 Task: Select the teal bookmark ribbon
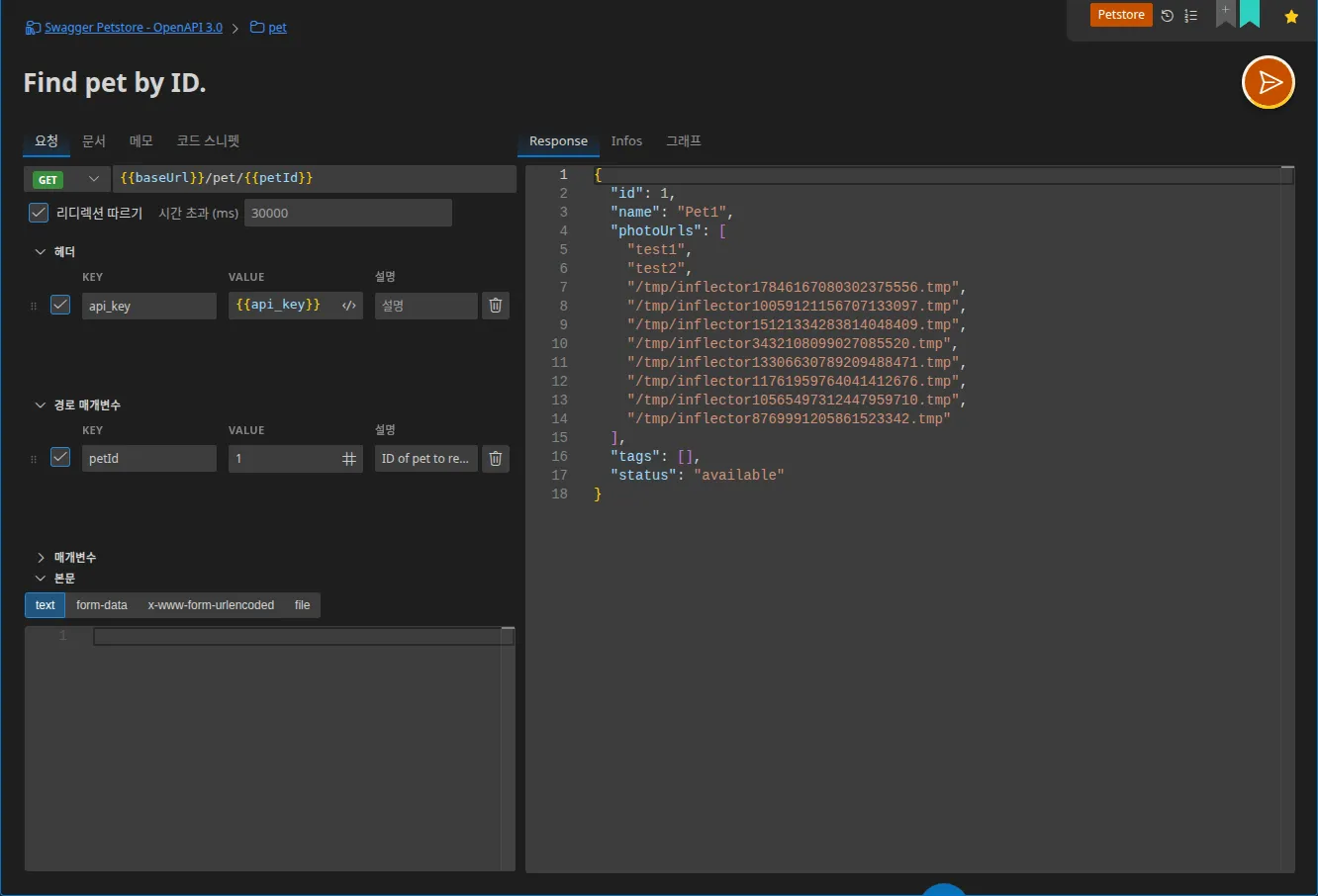pyautogui.click(x=1250, y=13)
